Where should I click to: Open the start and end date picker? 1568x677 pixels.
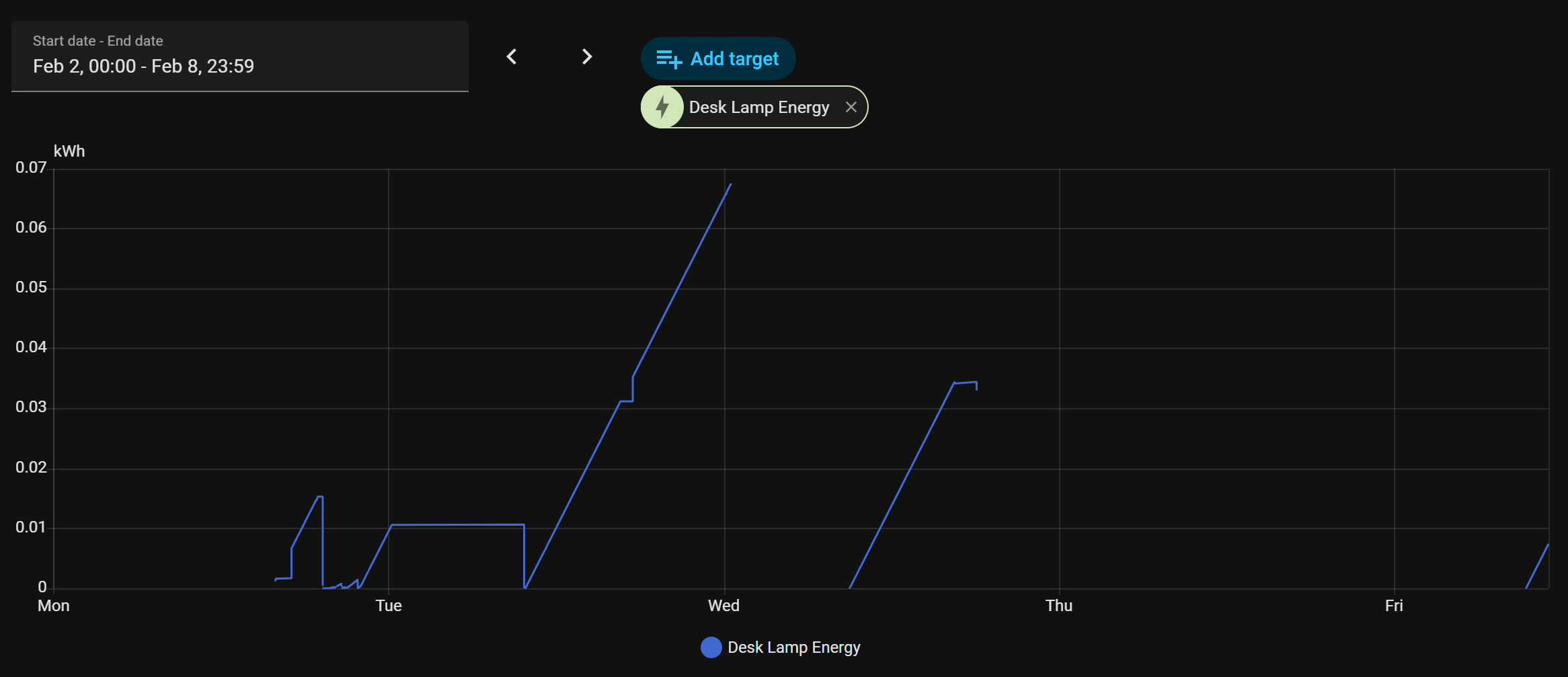click(x=240, y=56)
